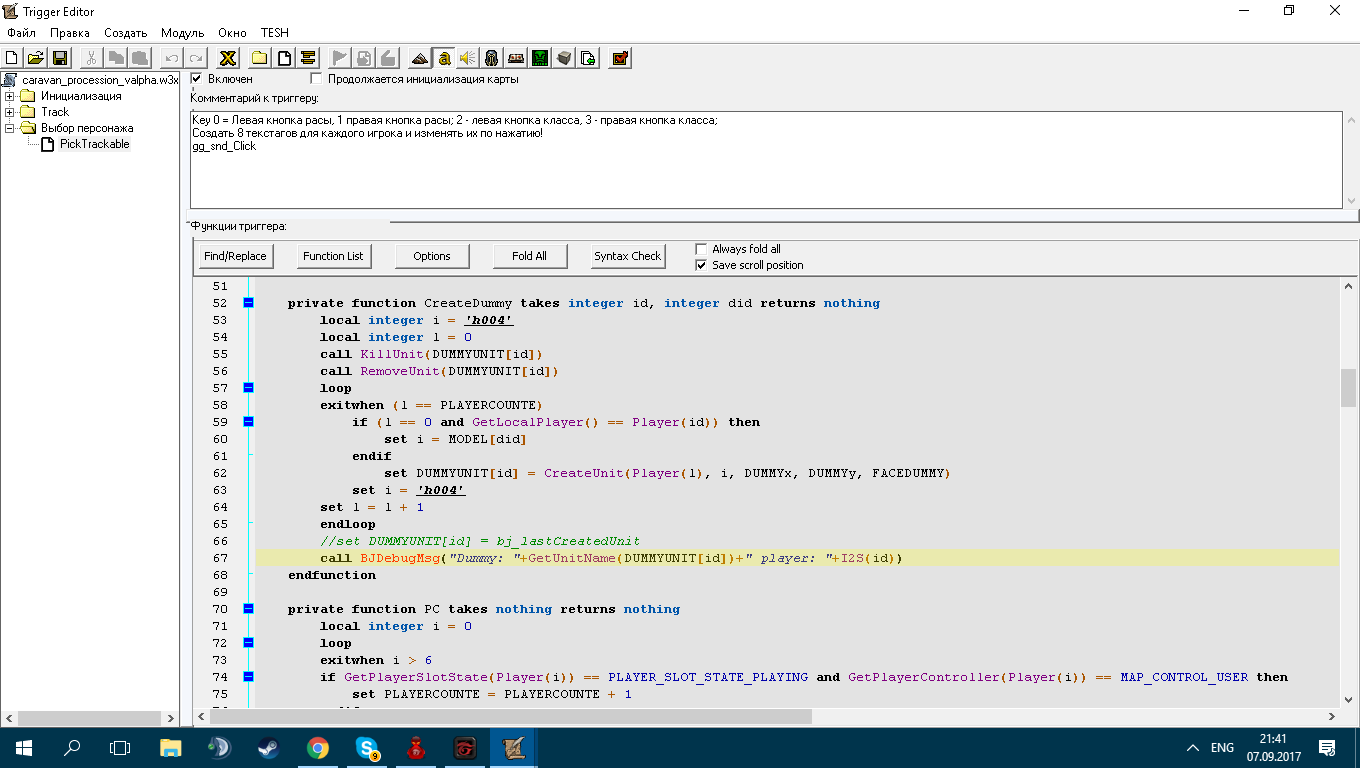Open the Import Manager toolbar icon
Image resolution: width=1360 pixels, height=768 pixels.
coord(588,58)
